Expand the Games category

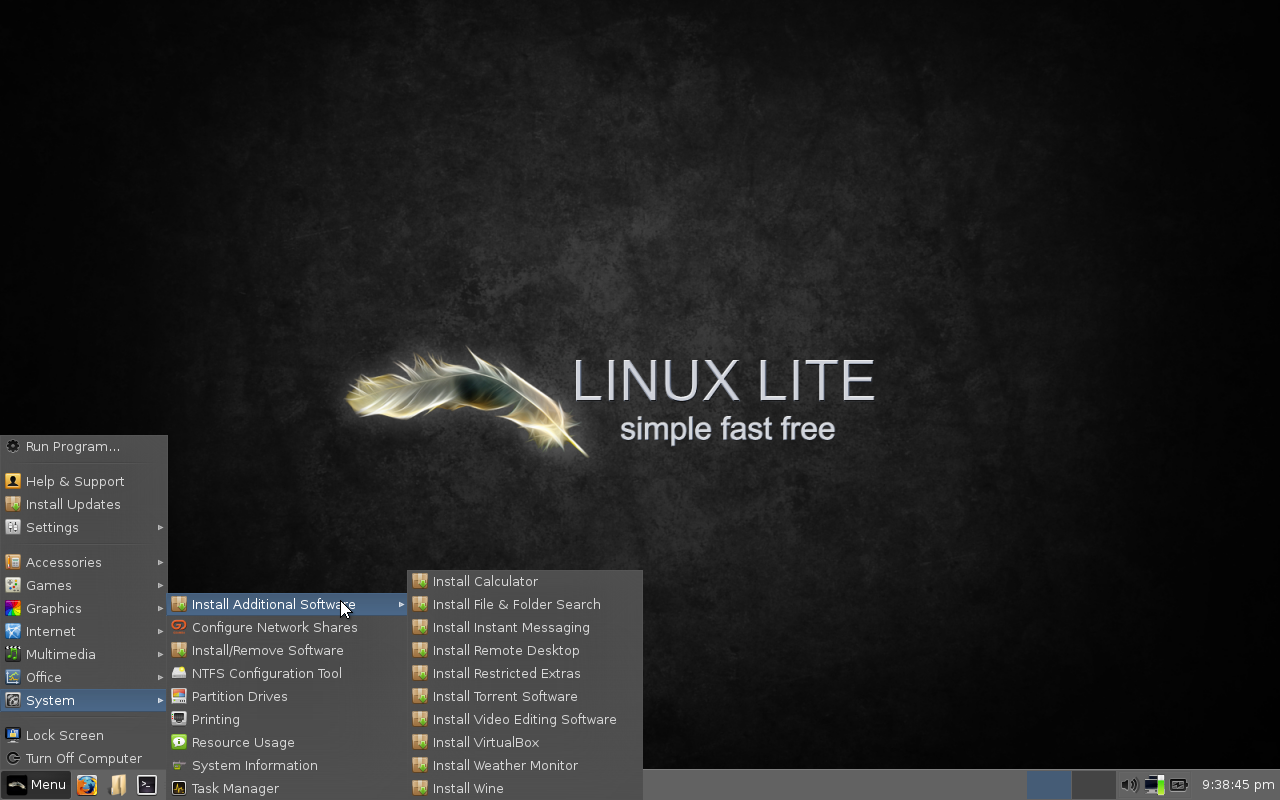[x=84, y=585]
